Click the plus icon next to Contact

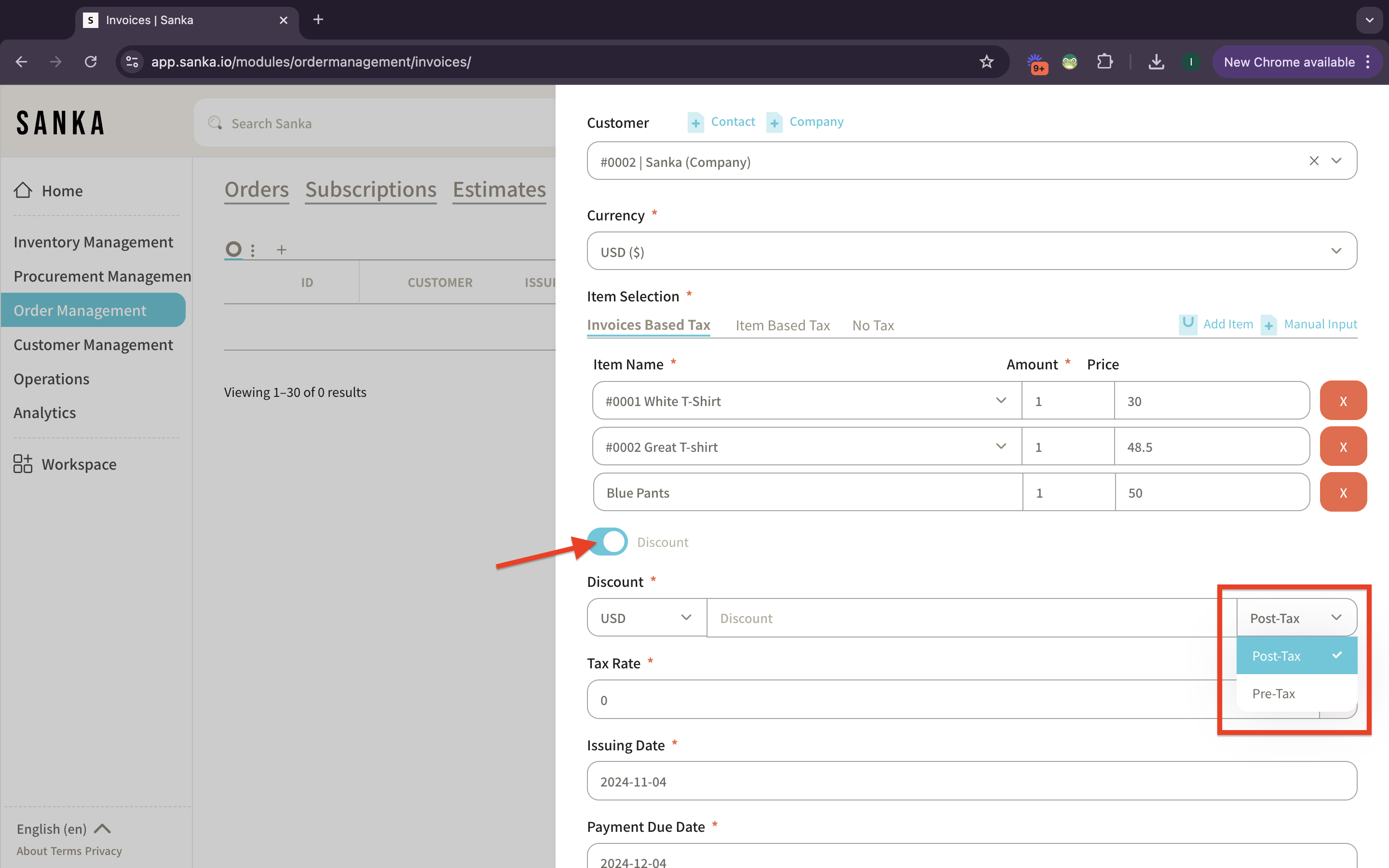695,122
